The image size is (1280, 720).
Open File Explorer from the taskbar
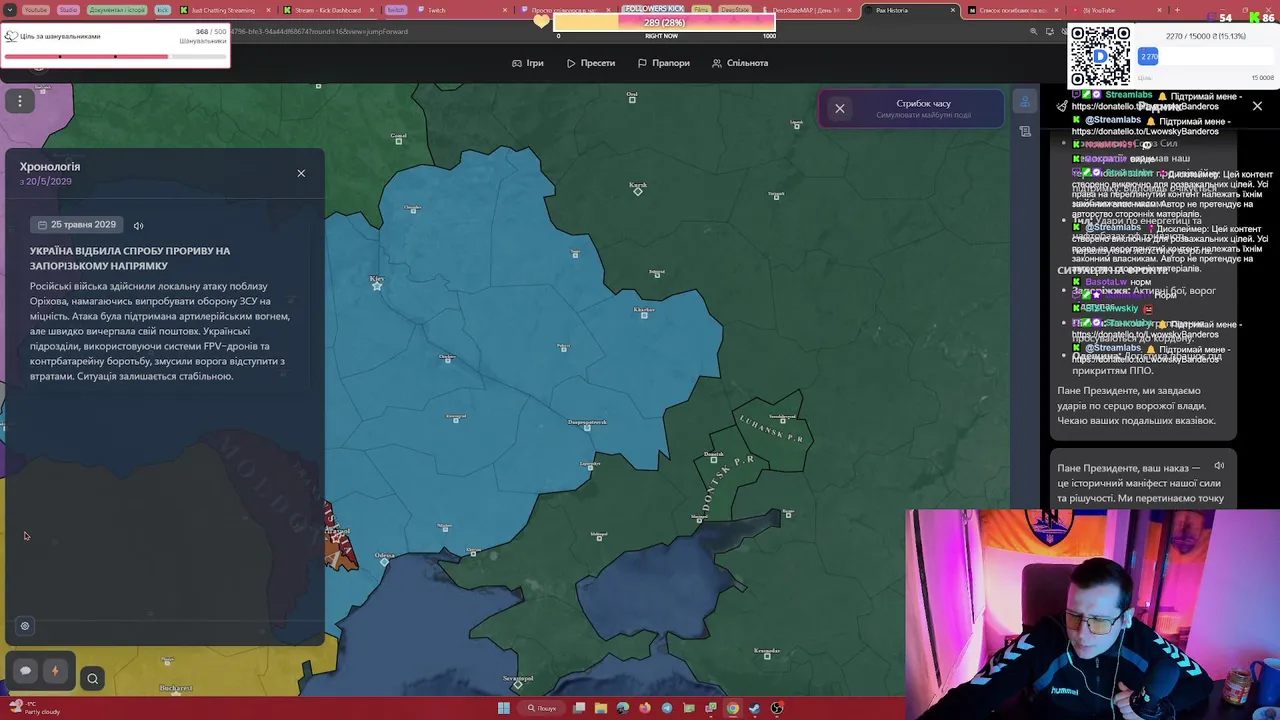click(x=601, y=708)
